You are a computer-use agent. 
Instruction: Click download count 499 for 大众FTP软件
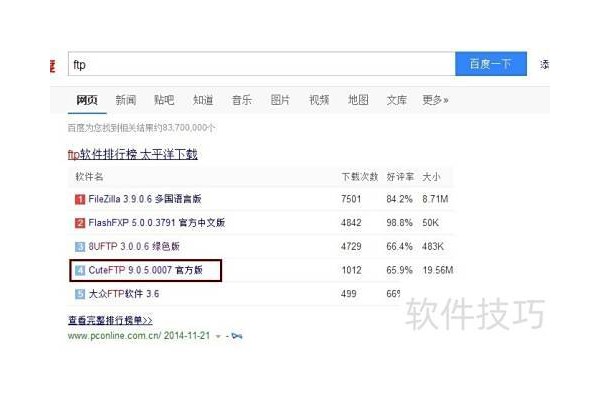point(349,294)
